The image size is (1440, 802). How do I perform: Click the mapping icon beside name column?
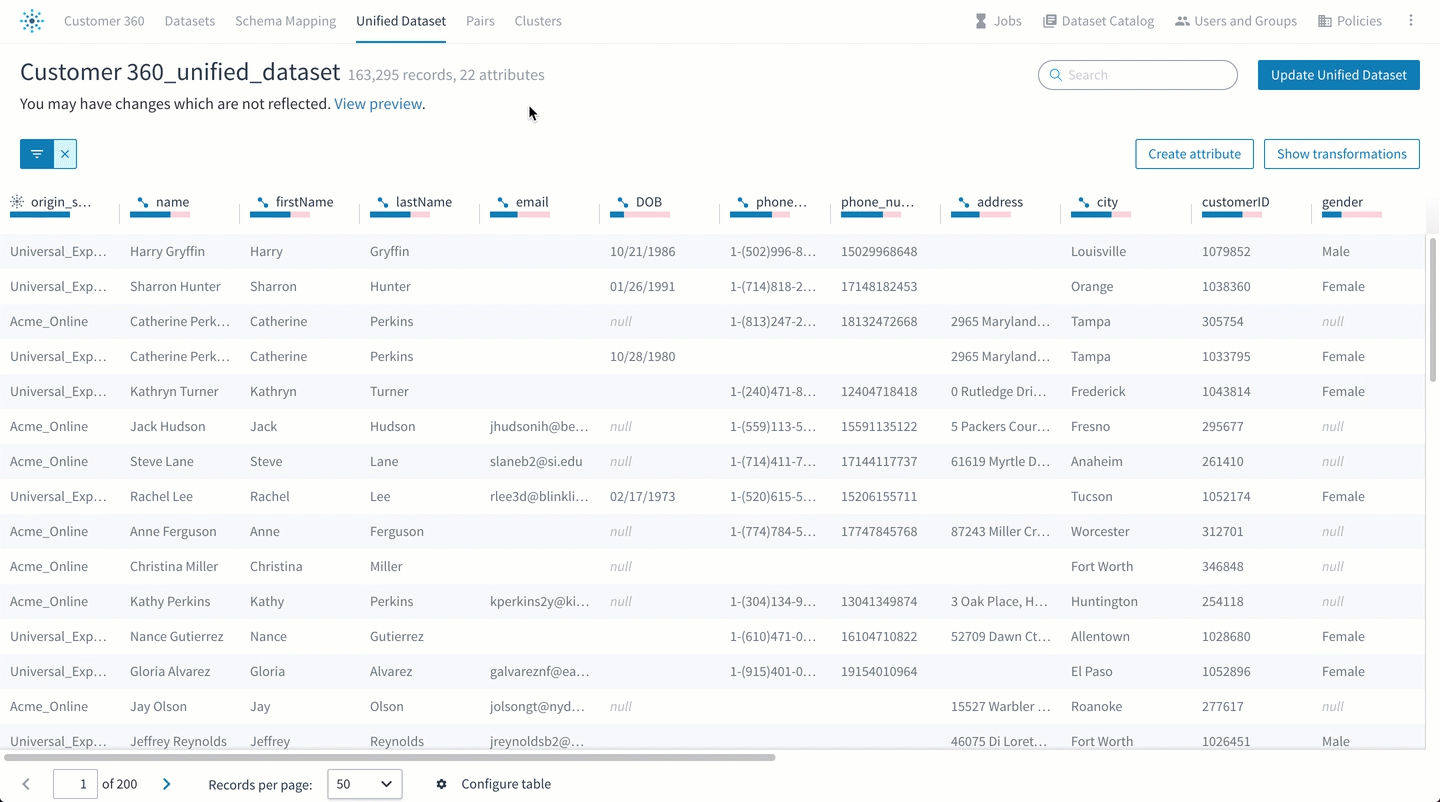[143, 202]
